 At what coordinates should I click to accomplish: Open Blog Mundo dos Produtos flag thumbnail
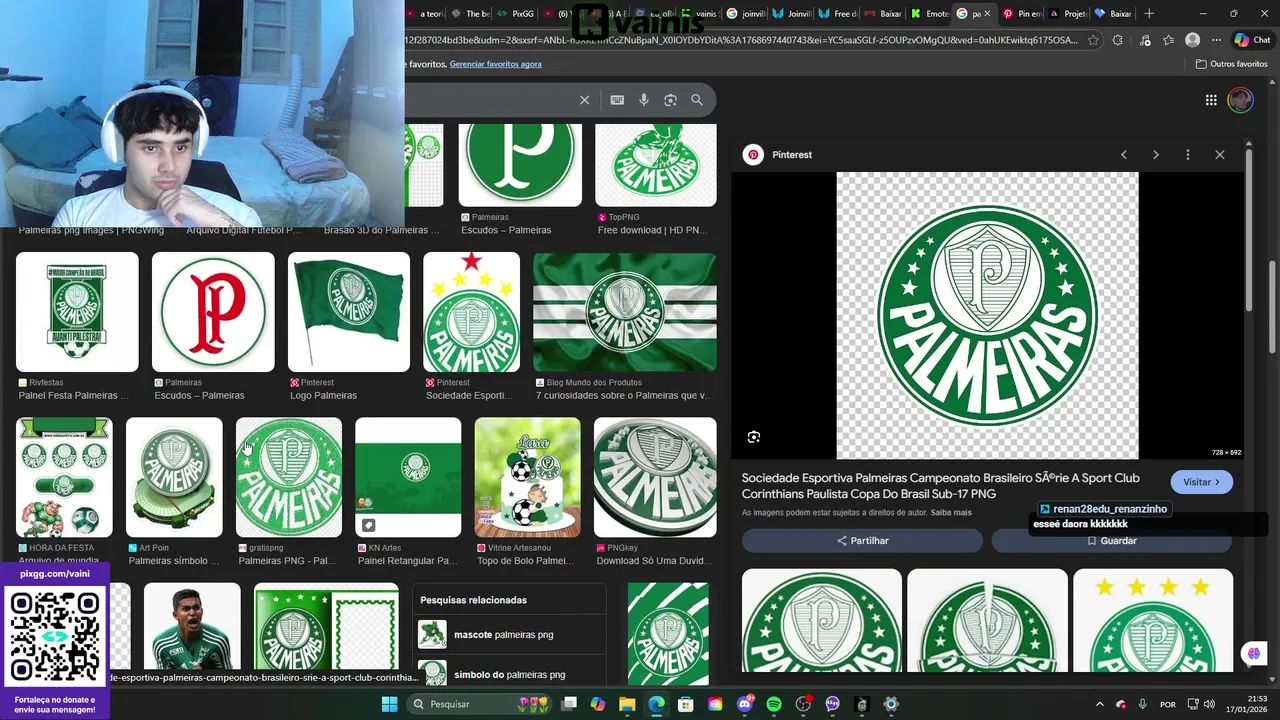tap(625, 312)
